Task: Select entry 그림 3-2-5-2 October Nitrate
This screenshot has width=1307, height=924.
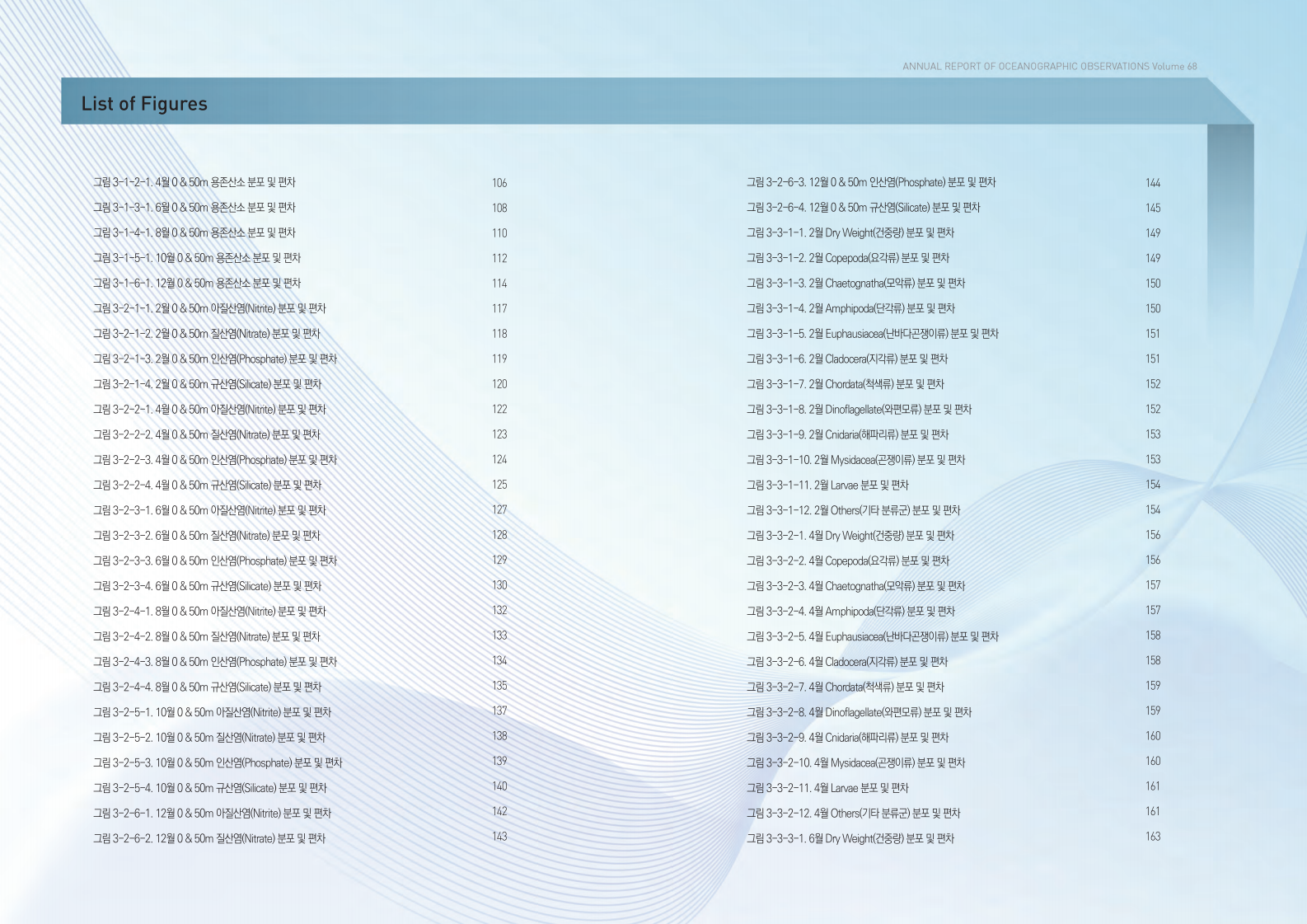Action: coord(208,738)
